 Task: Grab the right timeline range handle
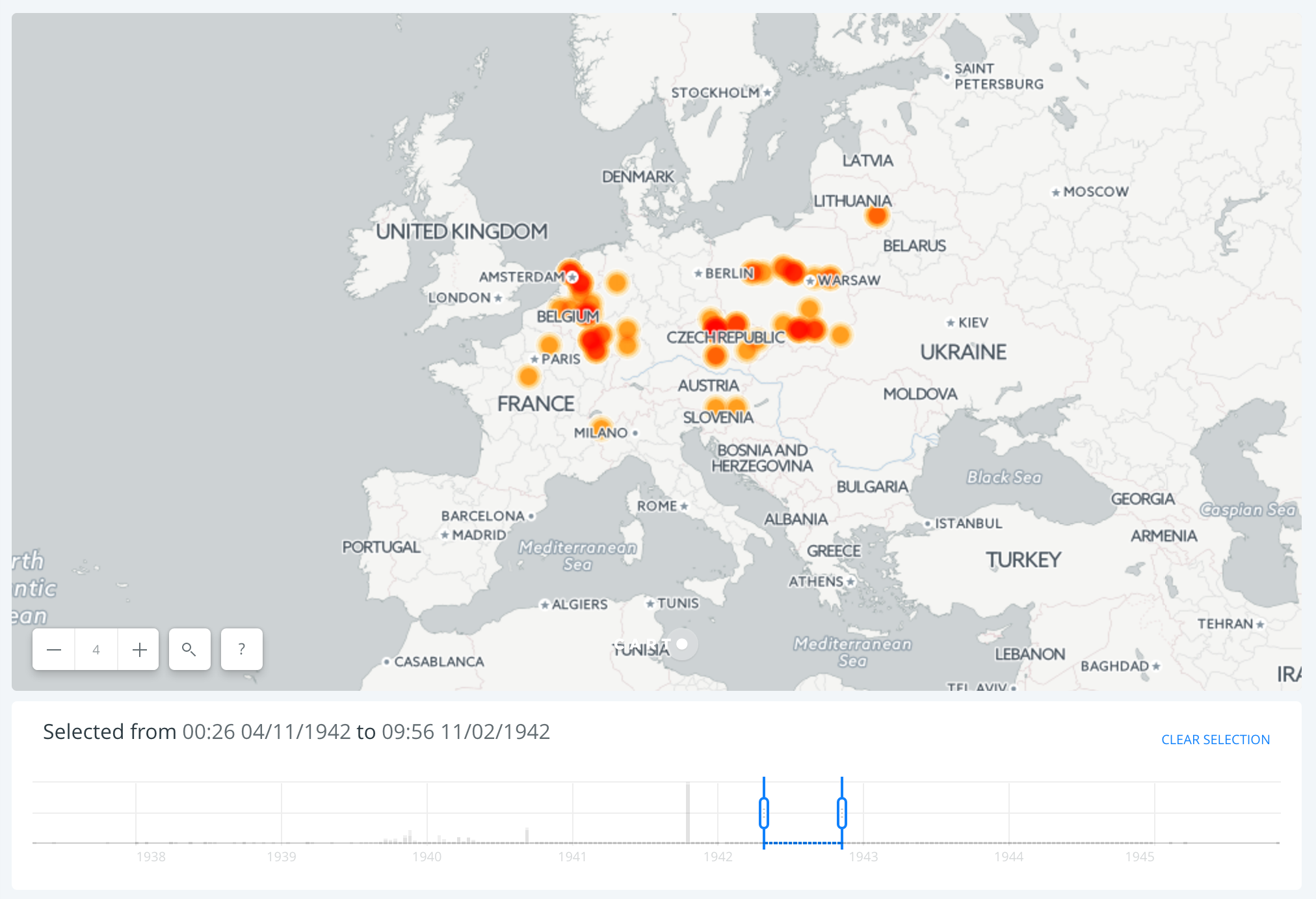pyautogui.click(x=842, y=813)
